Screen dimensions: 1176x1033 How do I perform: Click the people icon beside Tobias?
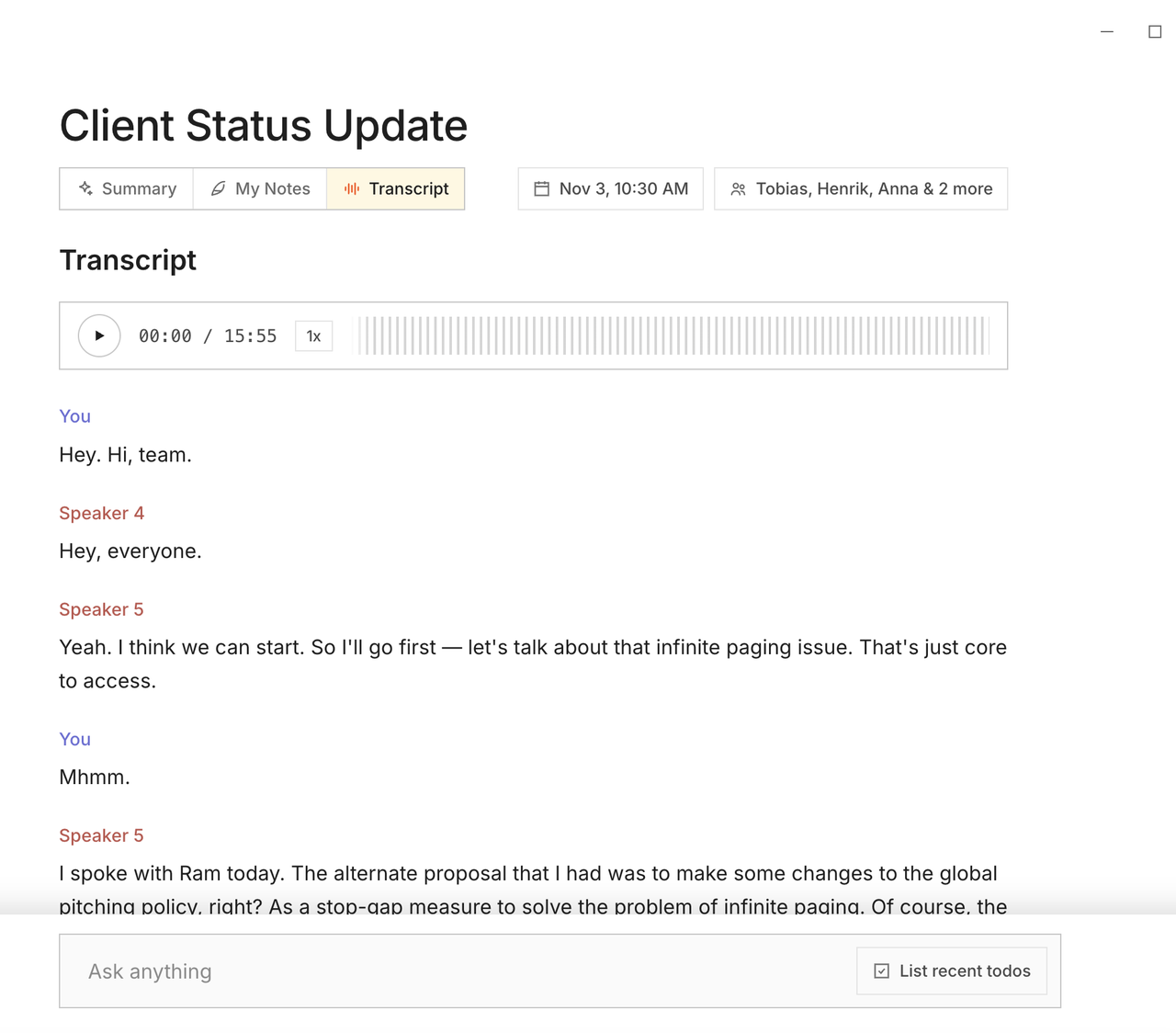point(738,188)
